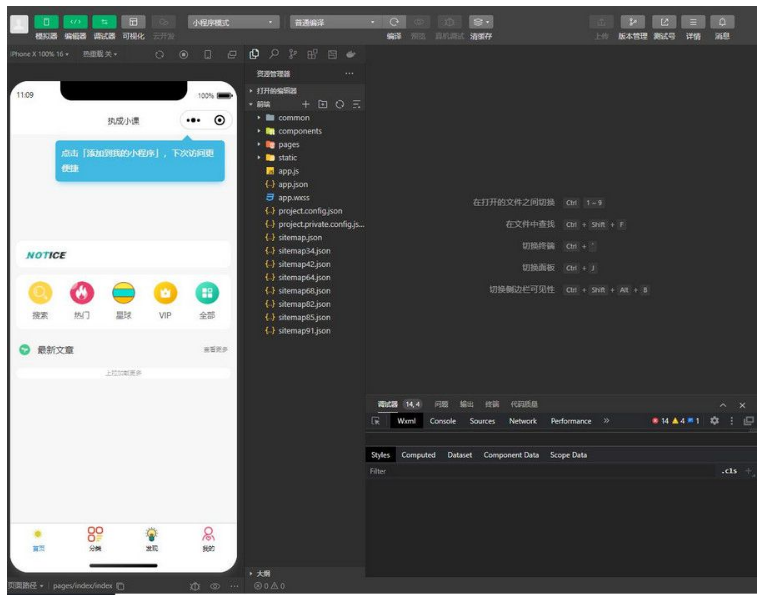Click the 消息 notification bell icon

point(722,22)
